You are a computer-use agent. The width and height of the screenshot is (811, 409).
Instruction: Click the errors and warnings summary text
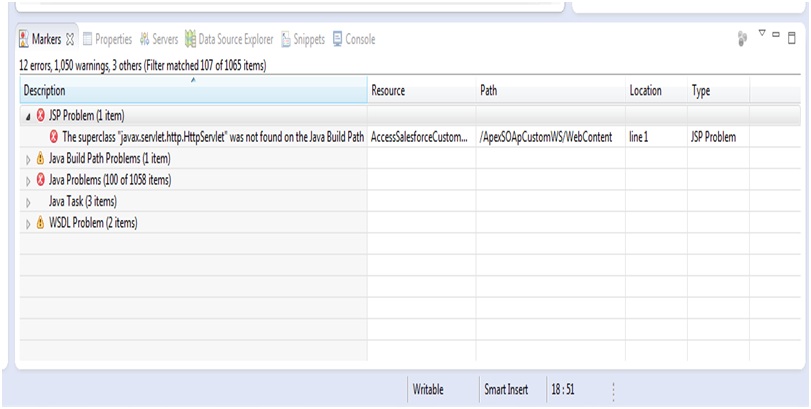coord(142,66)
